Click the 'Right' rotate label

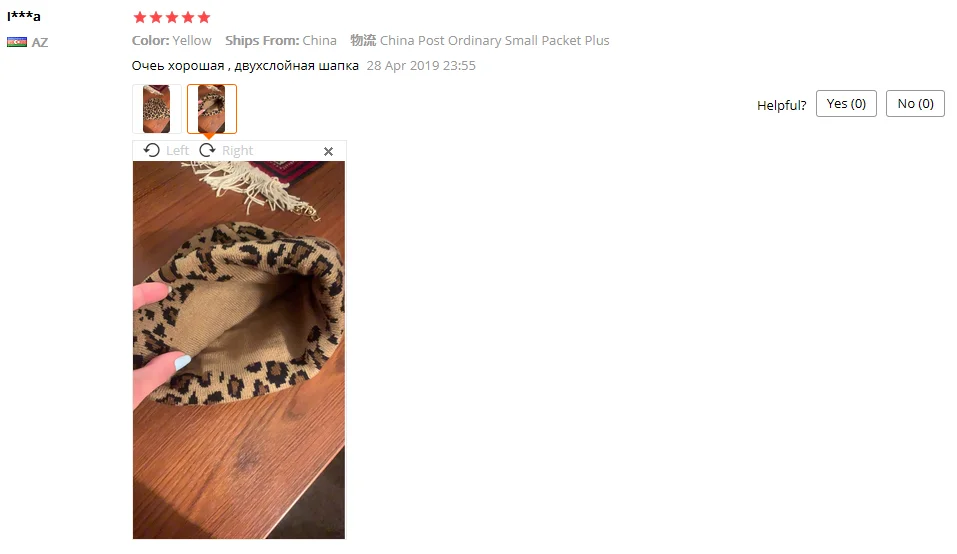237,151
